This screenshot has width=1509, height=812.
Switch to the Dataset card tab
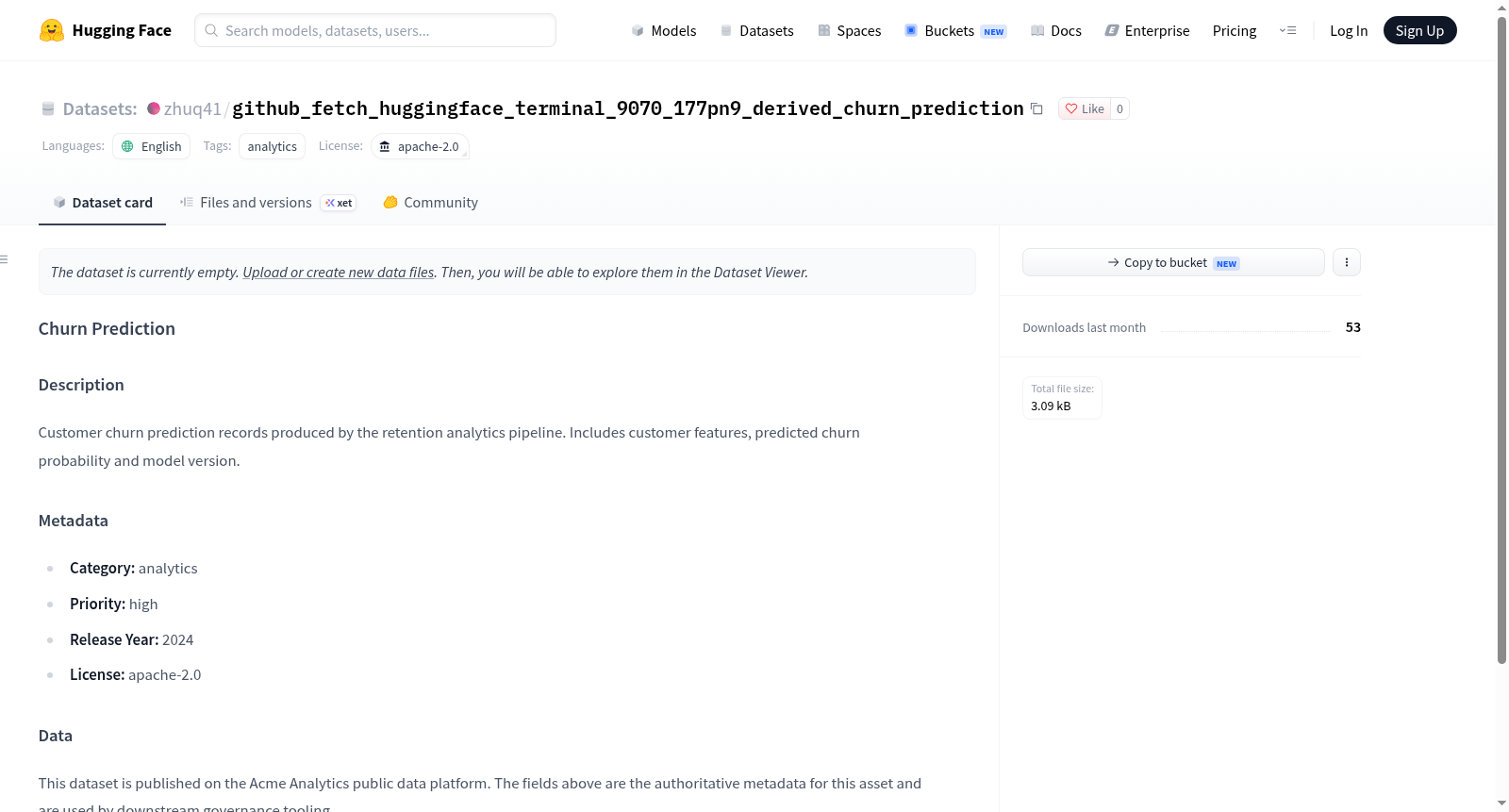(x=103, y=202)
